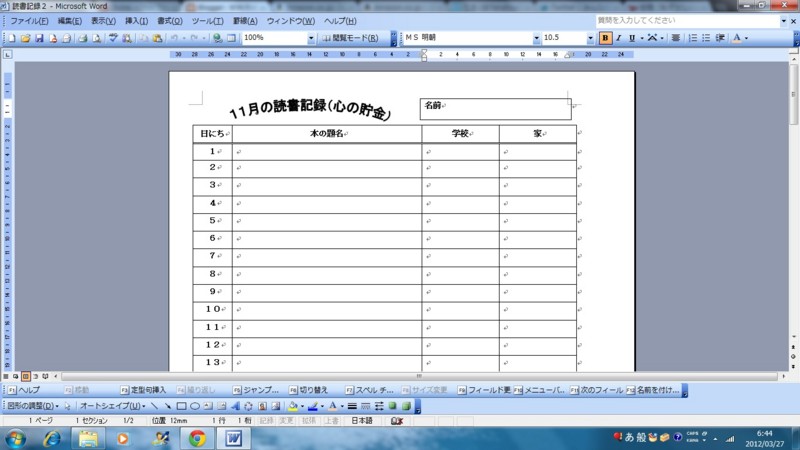Select the Rectangle shape tool
This screenshot has height=450, width=800.
[181, 406]
